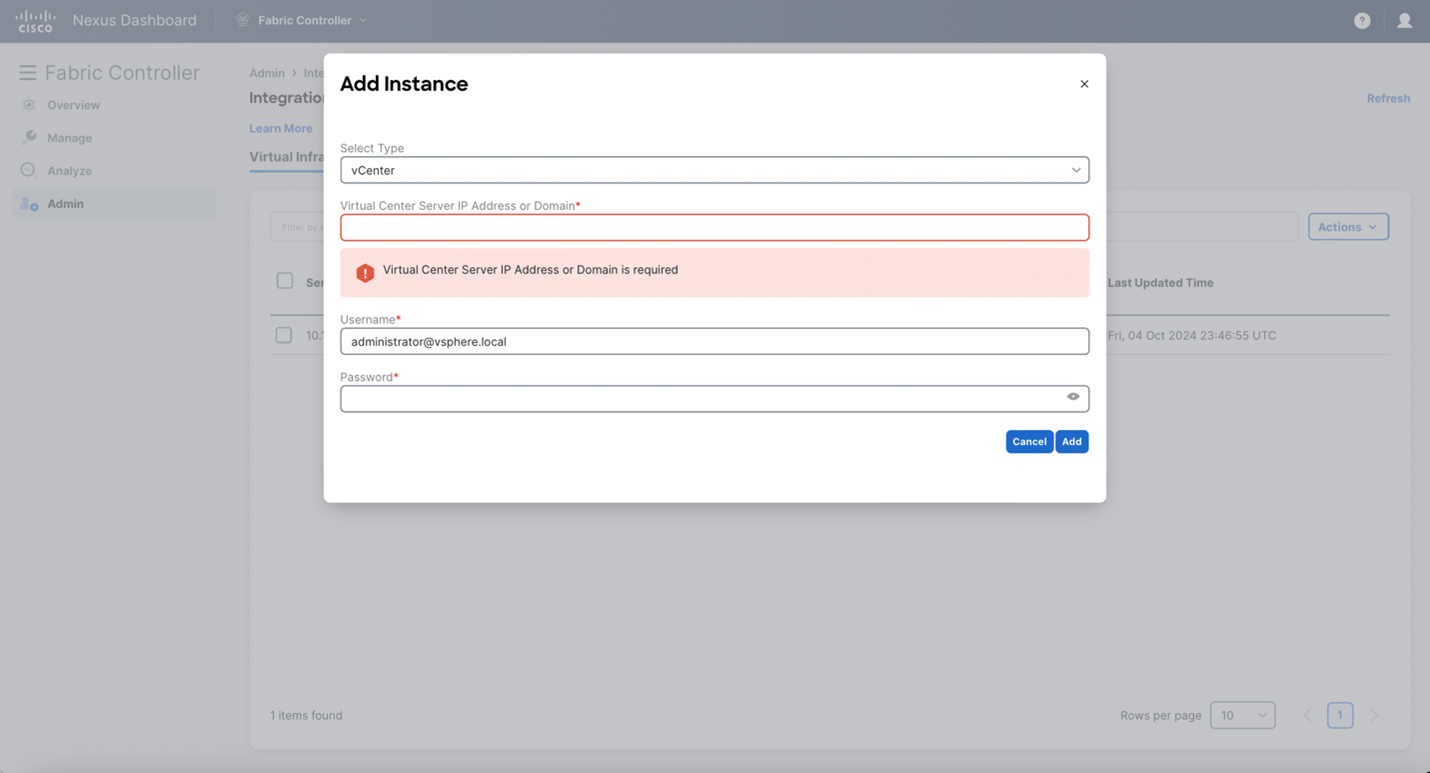The width and height of the screenshot is (1430, 773).
Task: Click the Fri, 04 Oct 2024 timestamp cell
Action: click(x=1192, y=336)
